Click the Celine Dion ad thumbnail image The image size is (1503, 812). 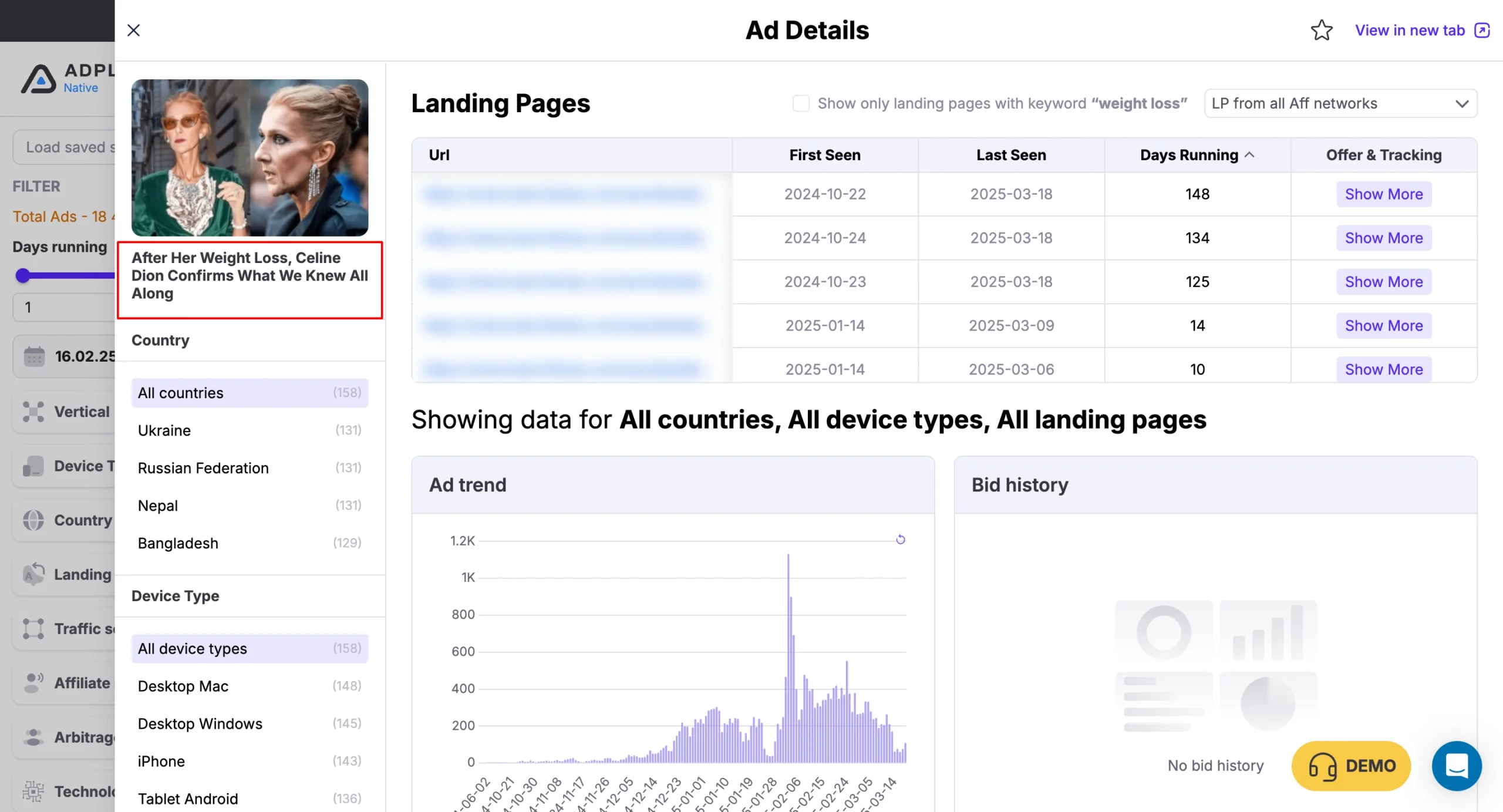[x=250, y=158]
